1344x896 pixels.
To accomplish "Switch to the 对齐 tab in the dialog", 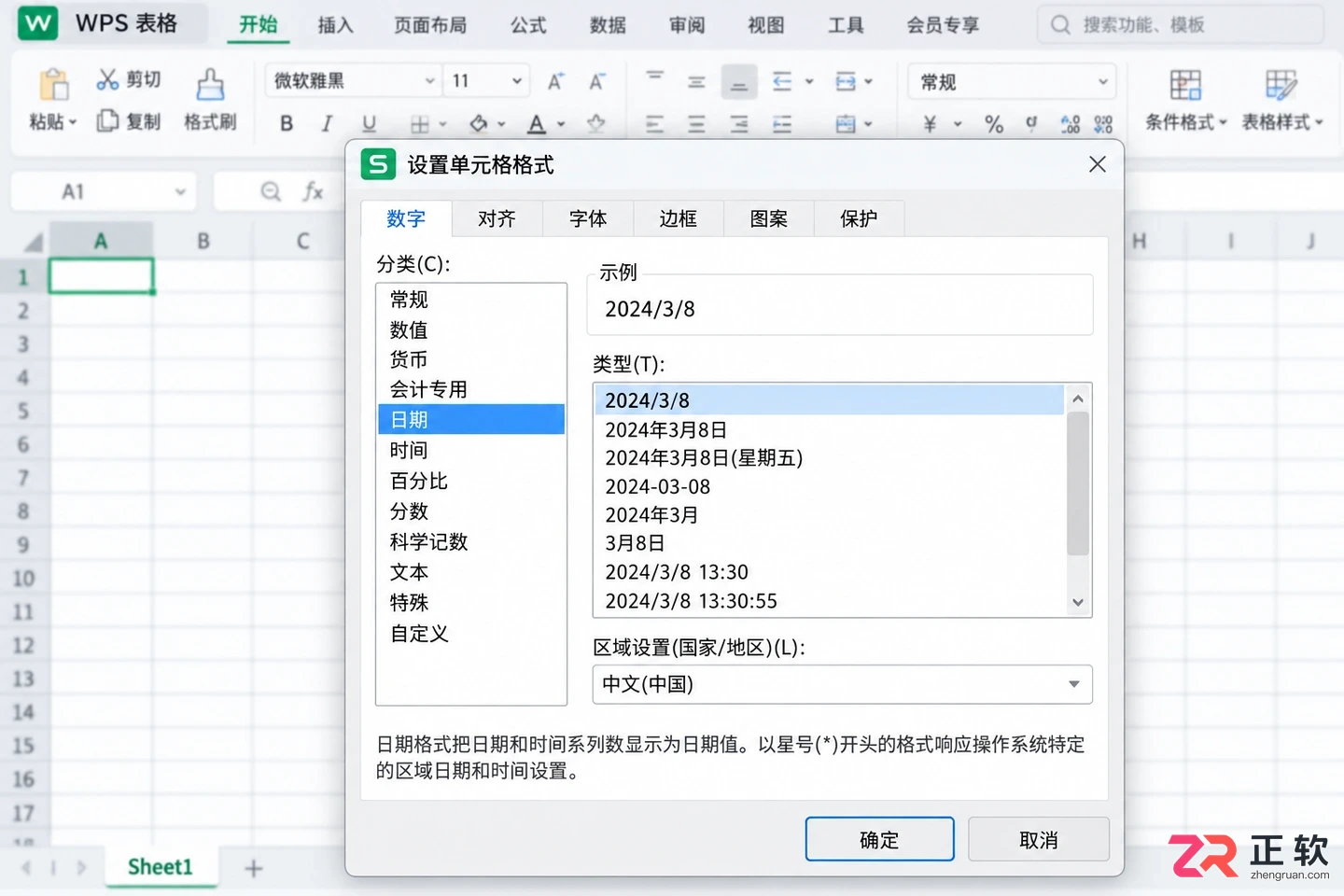I will pyautogui.click(x=497, y=218).
